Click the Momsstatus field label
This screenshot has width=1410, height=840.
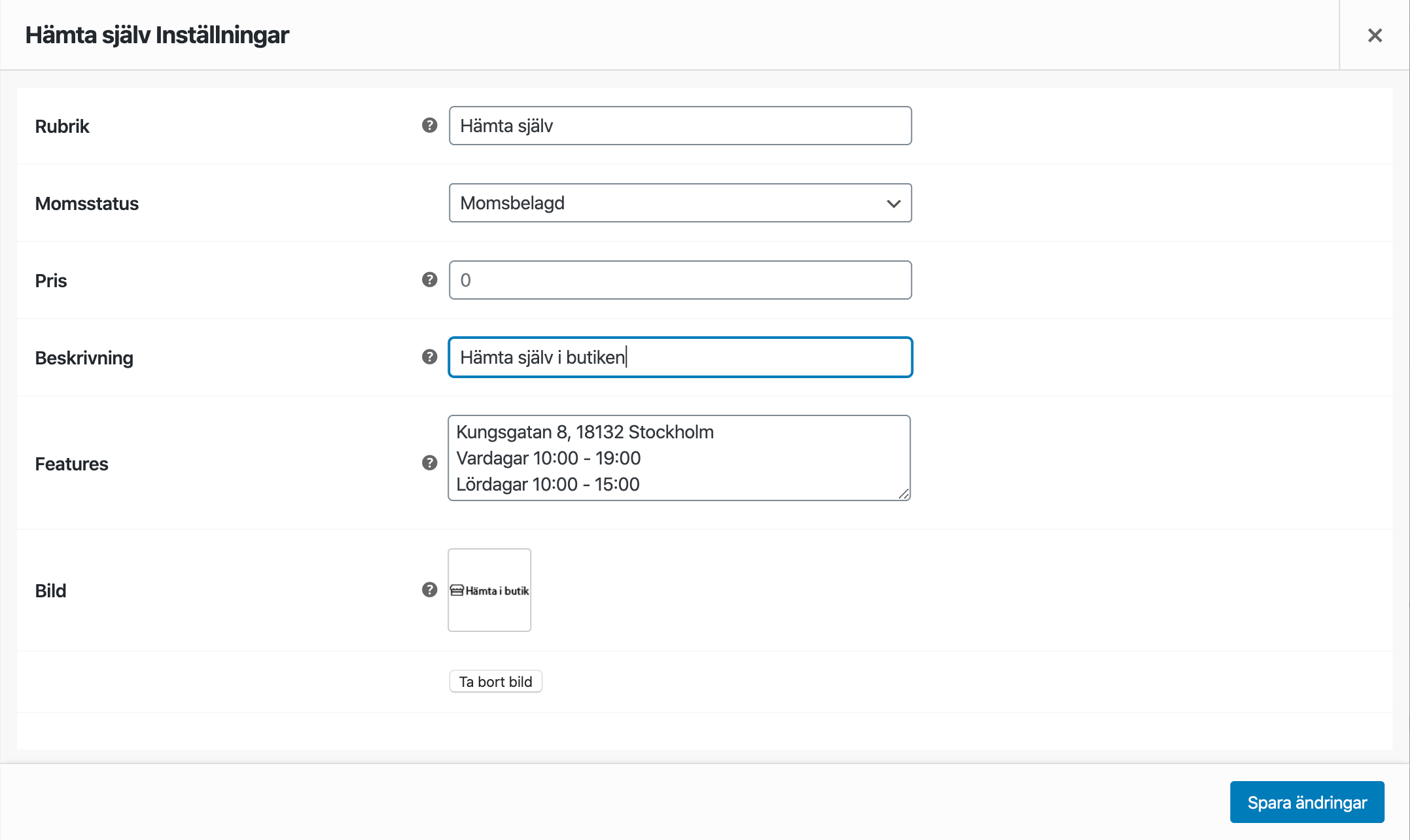pyautogui.click(x=86, y=203)
